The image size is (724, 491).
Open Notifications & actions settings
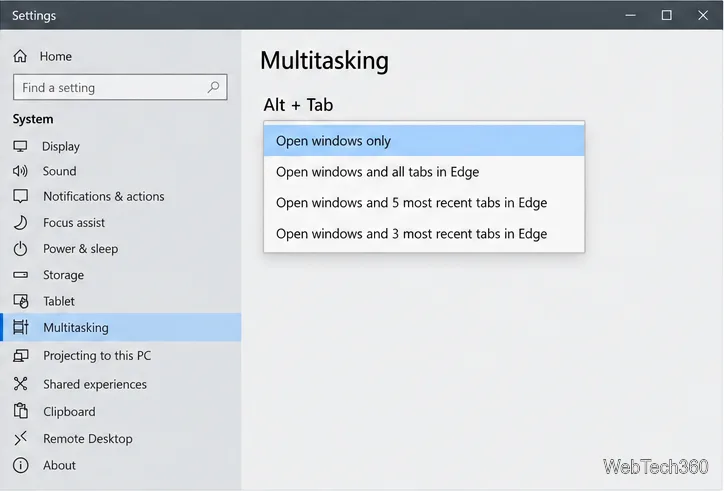(121, 196)
